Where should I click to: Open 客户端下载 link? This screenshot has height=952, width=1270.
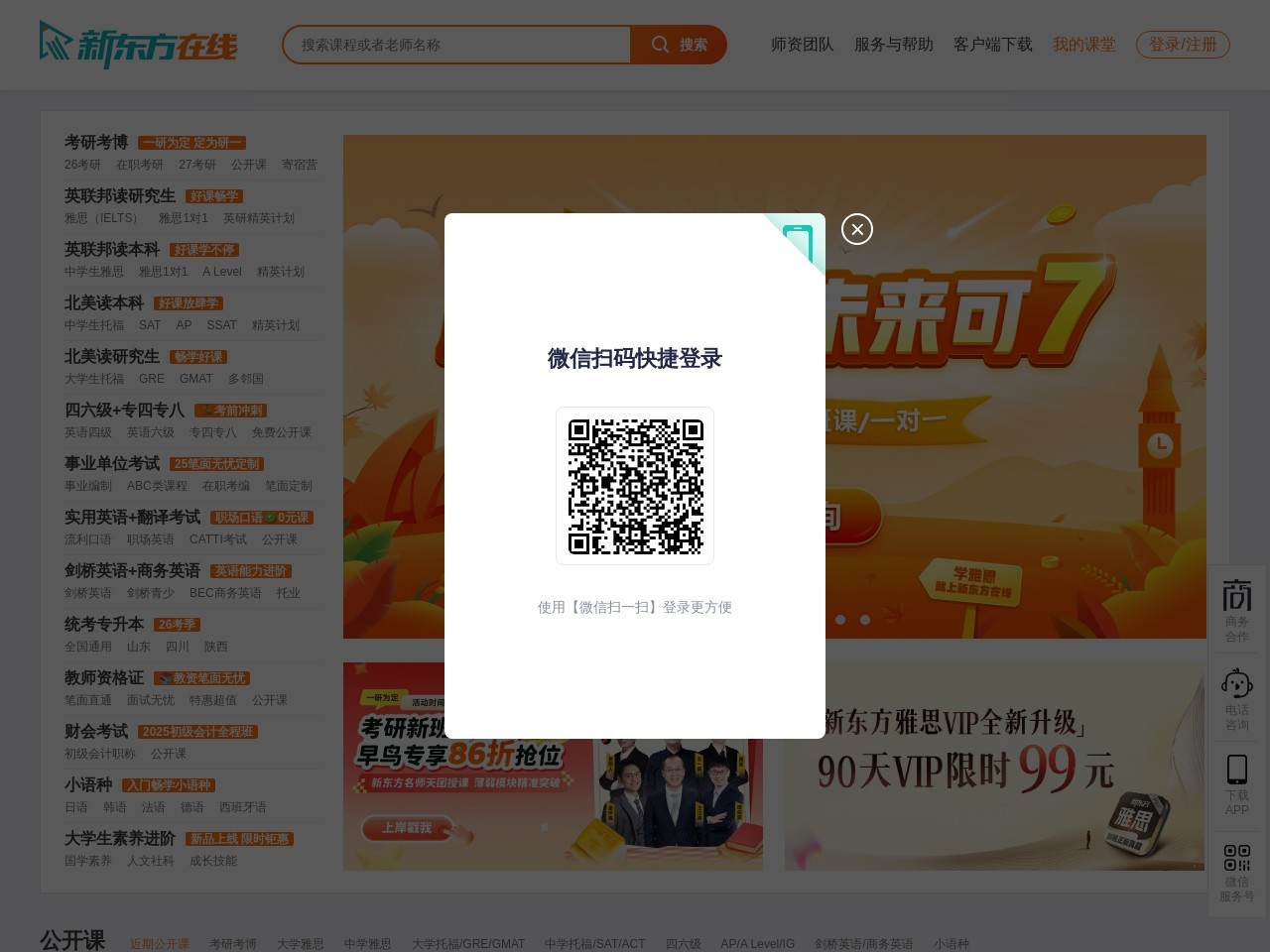(993, 45)
